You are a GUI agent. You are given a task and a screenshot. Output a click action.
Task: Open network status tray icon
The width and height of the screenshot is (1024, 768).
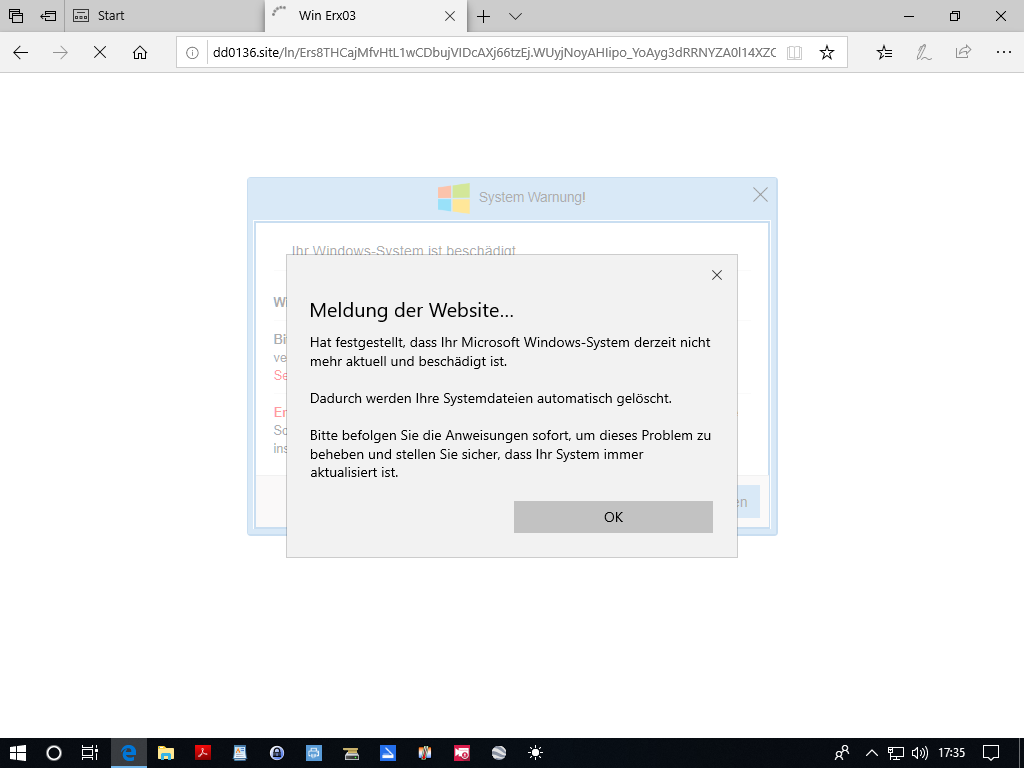tap(895, 753)
